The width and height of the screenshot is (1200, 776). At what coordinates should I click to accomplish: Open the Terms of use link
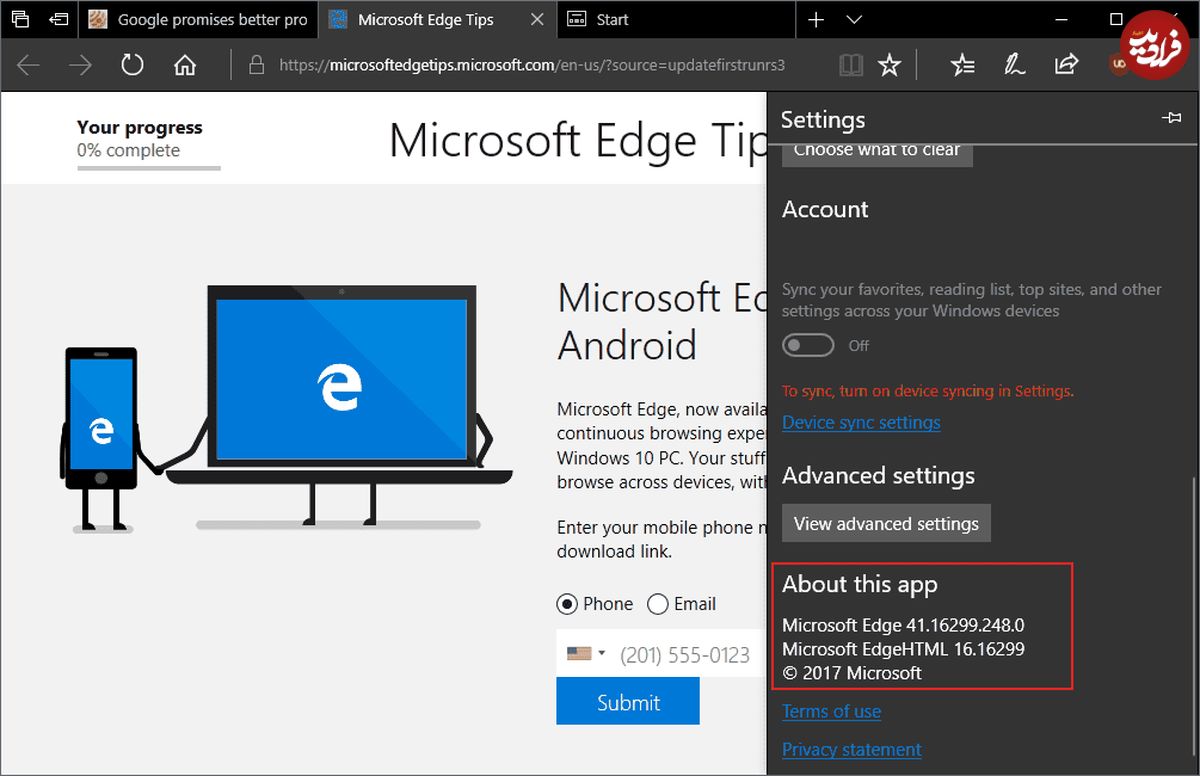tap(831, 711)
